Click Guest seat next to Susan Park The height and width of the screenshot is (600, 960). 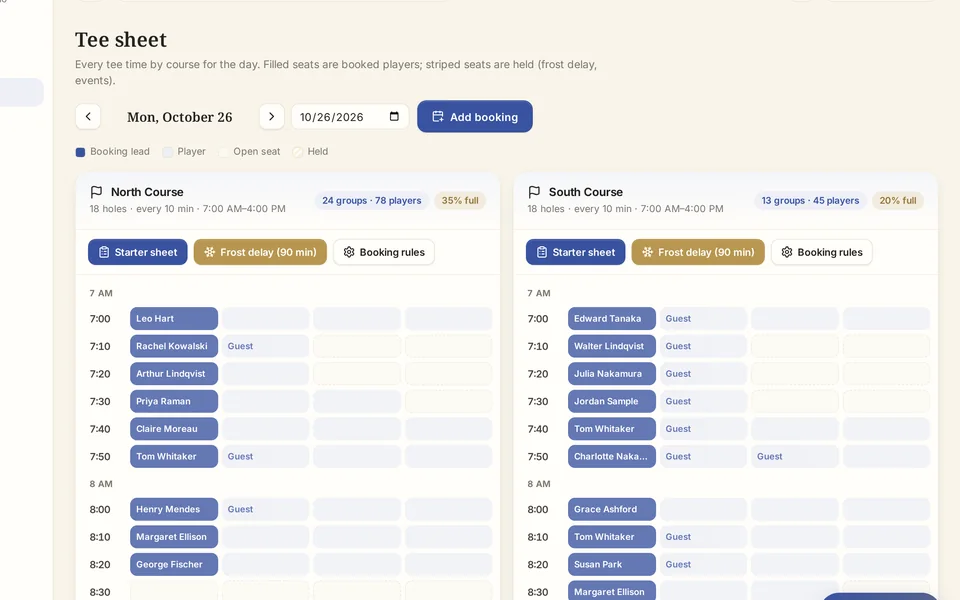click(x=703, y=564)
